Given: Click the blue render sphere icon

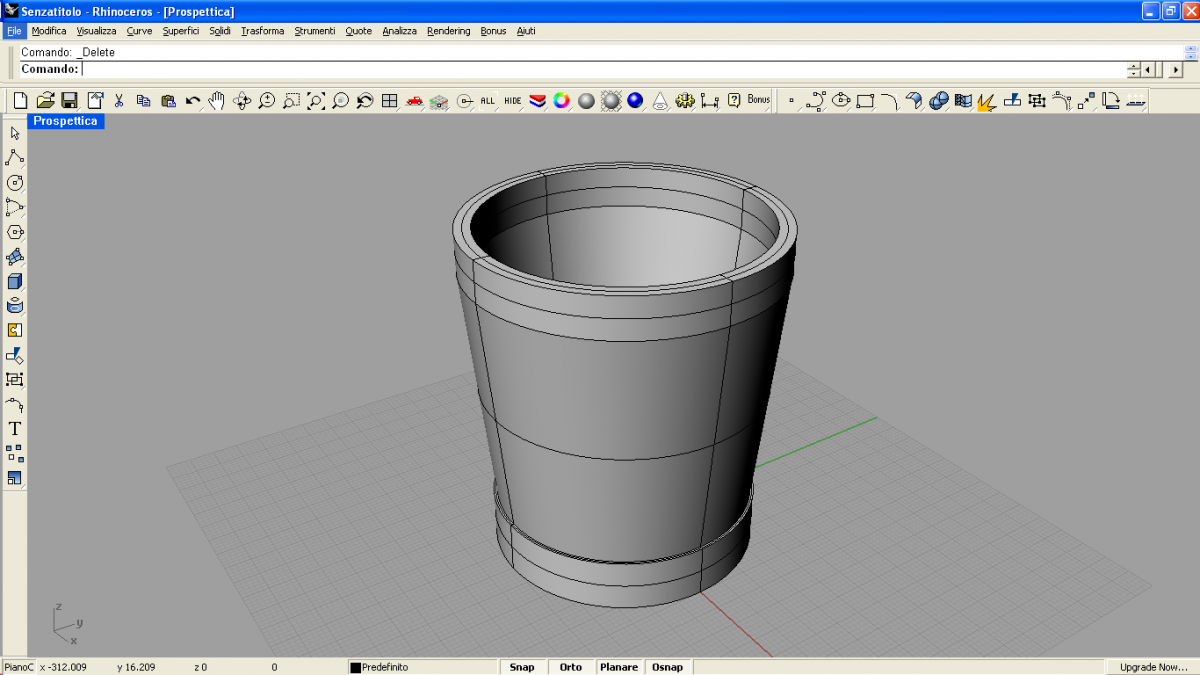Looking at the screenshot, I should [x=636, y=100].
